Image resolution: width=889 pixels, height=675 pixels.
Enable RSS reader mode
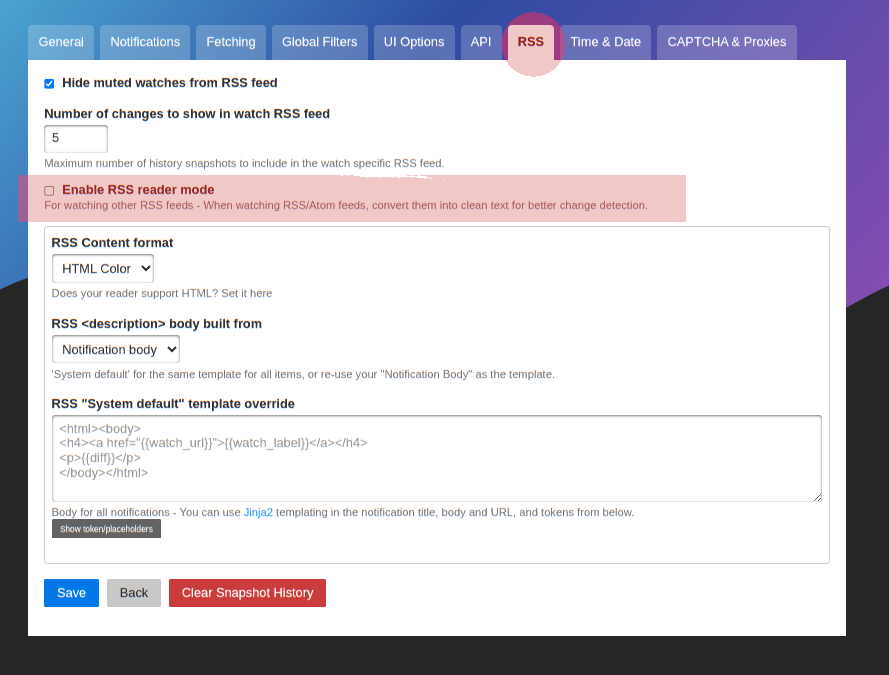[47, 190]
